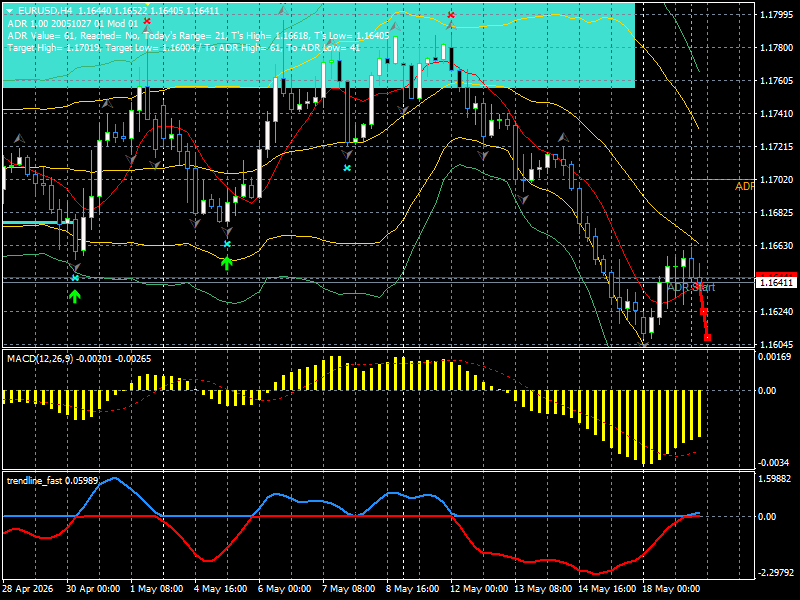Select the 'ADR Value= 61' info line

pos(198,36)
